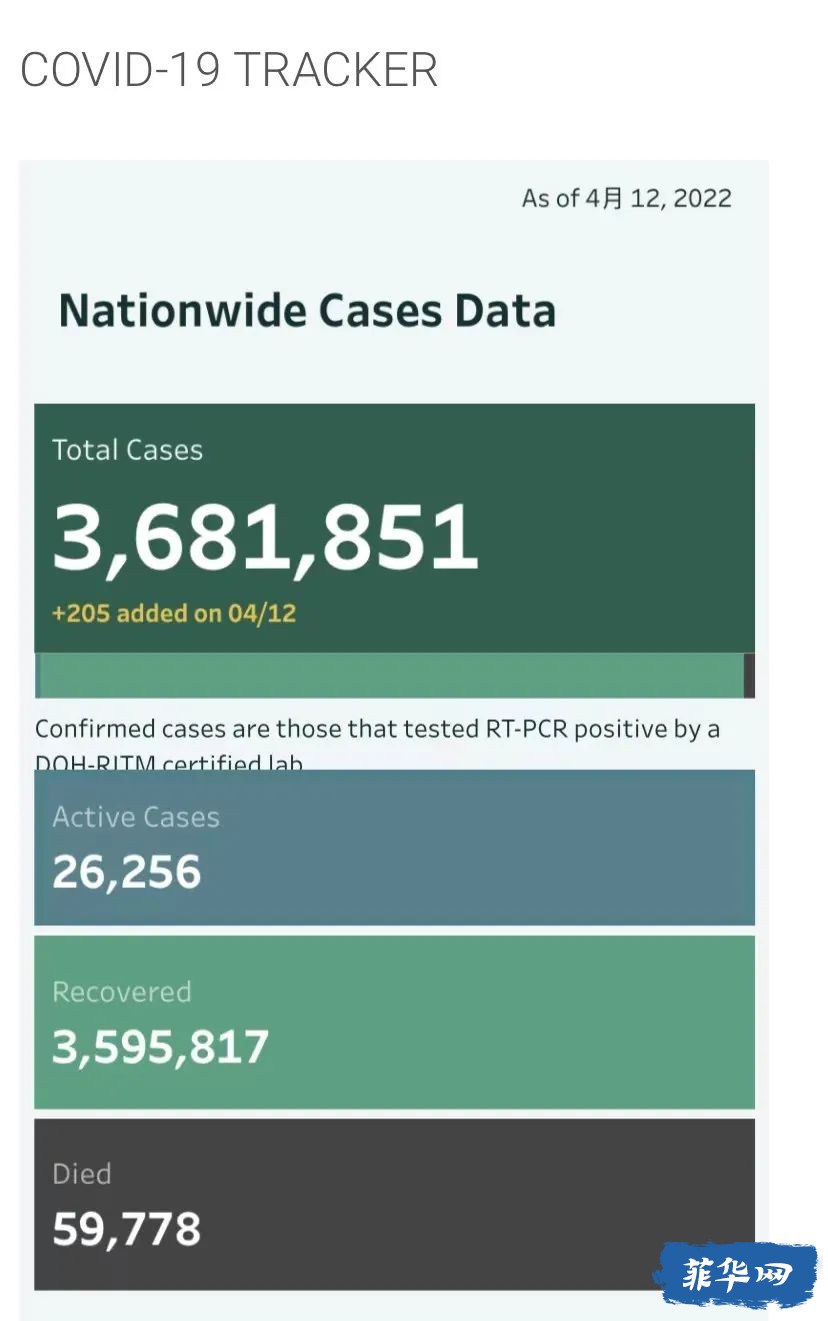Click the 3,681,851 total cases number
Screen dimensions: 828x1321
point(265,537)
